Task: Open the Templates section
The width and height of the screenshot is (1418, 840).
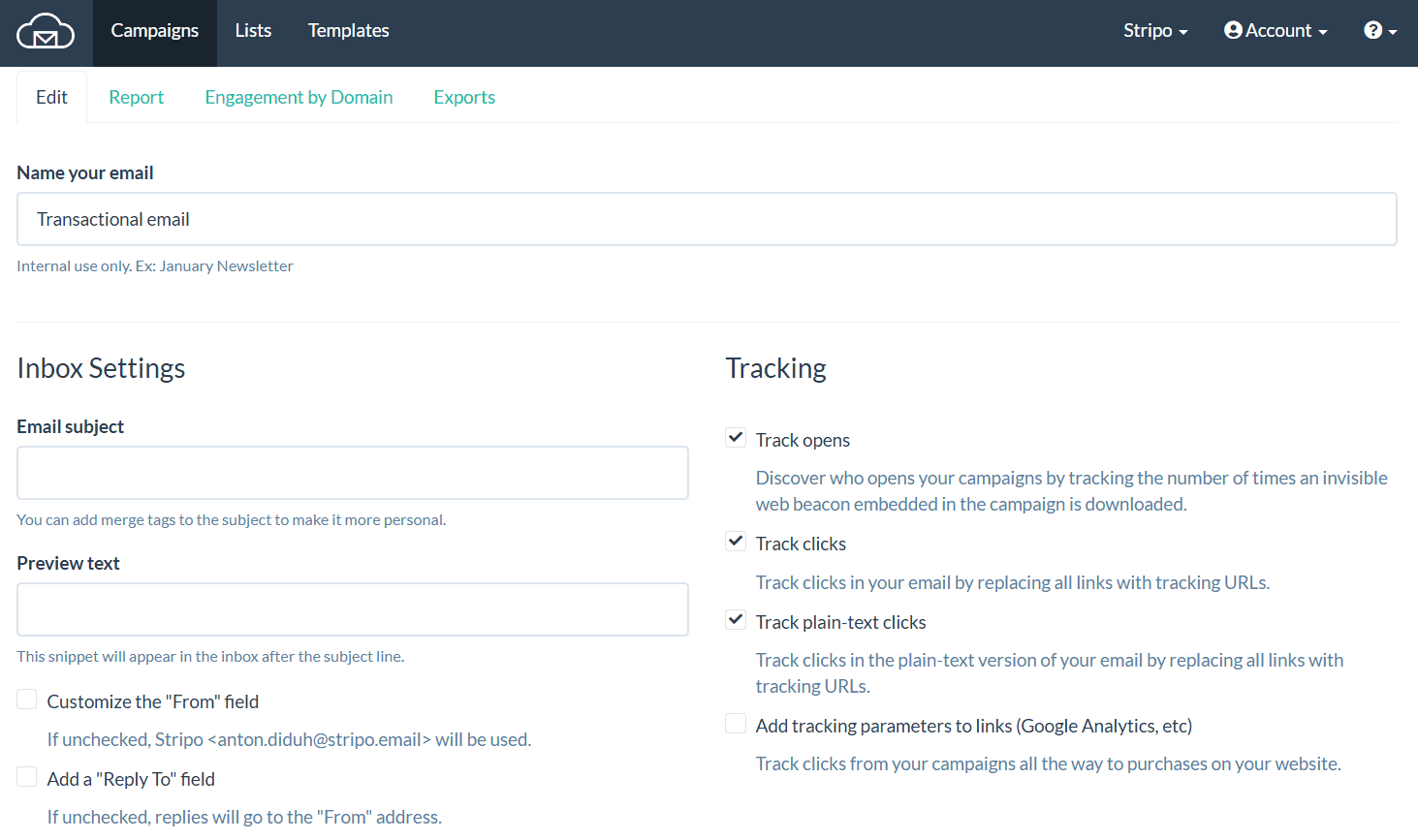Action: (x=348, y=30)
